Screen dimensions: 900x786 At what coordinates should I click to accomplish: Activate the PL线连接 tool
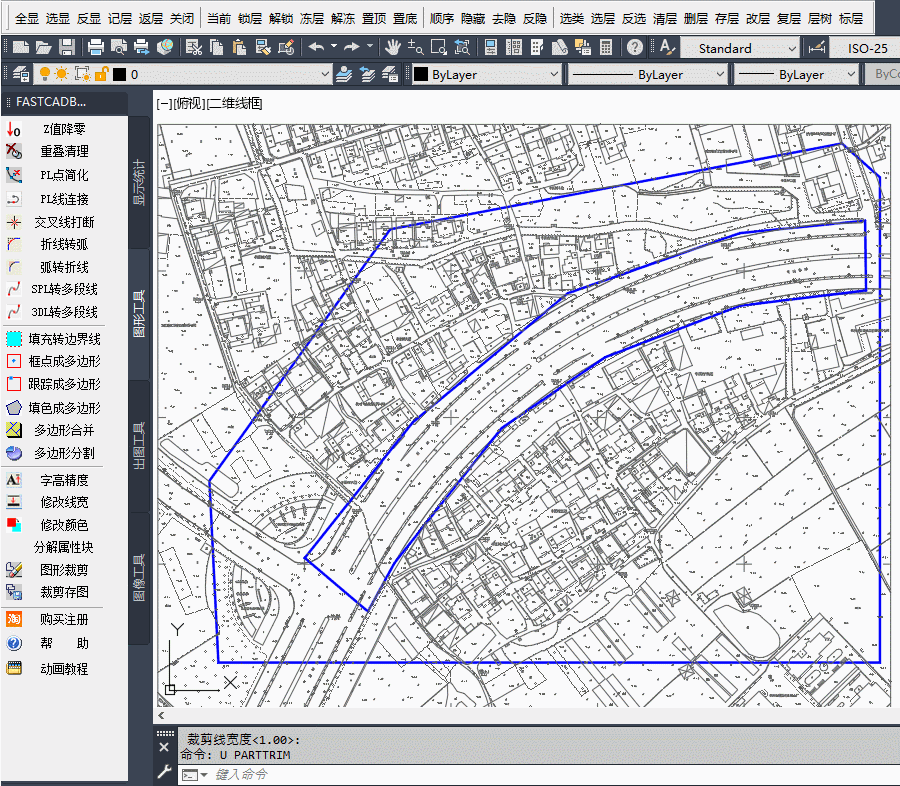click(64, 198)
